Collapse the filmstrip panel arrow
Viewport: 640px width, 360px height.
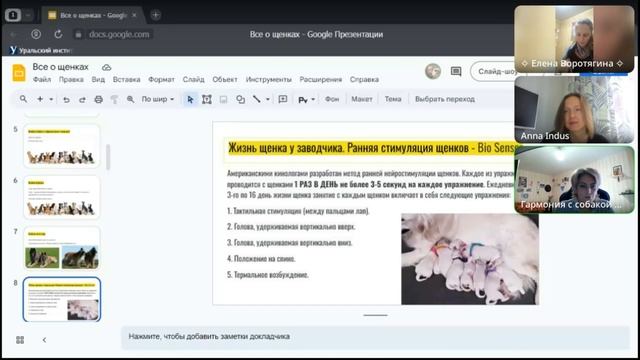point(44,340)
